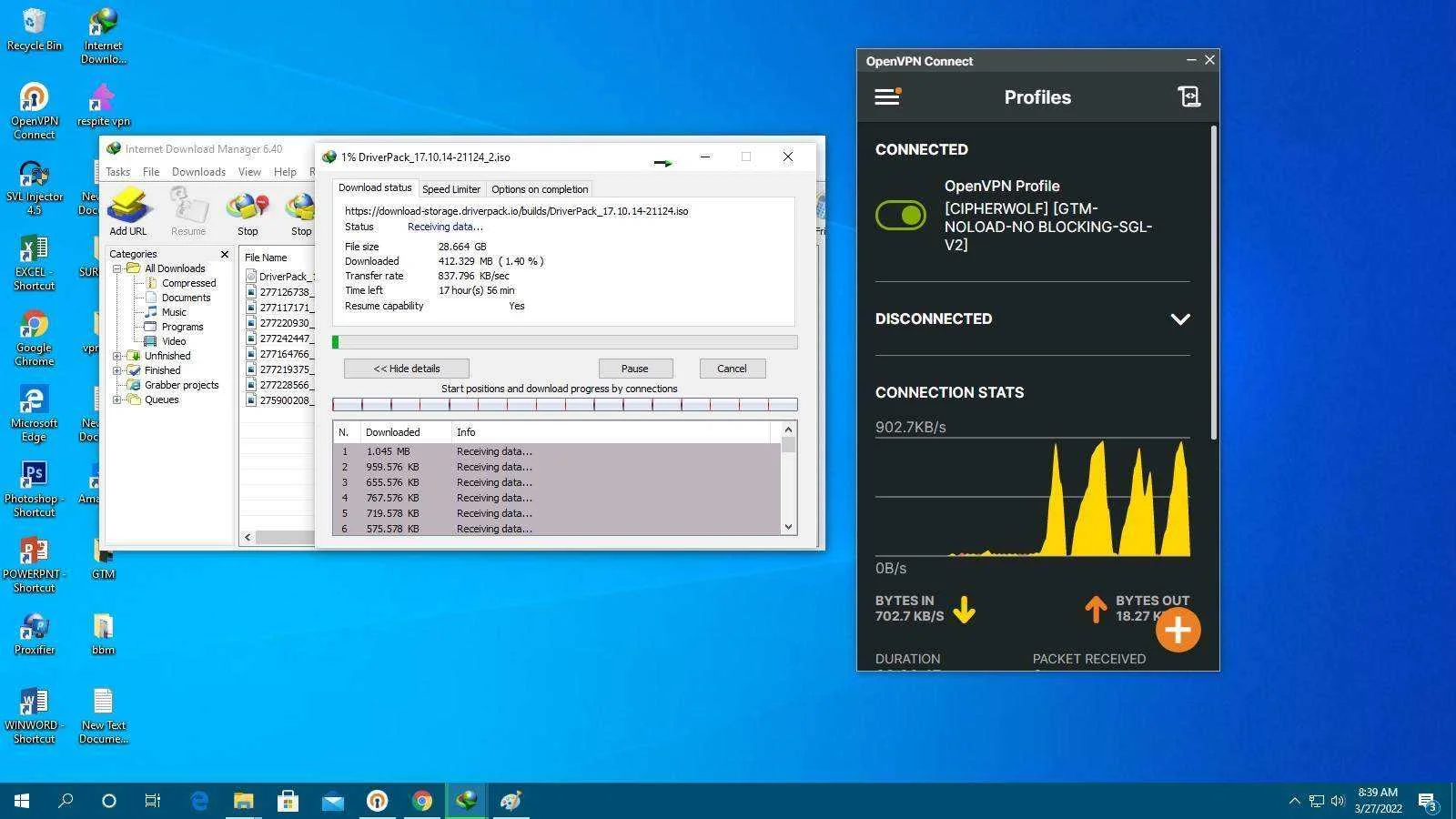Launch SVL Injector 4.5 desktop shortcut
The width and height of the screenshot is (1456, 819).
(x=34, y=187)
